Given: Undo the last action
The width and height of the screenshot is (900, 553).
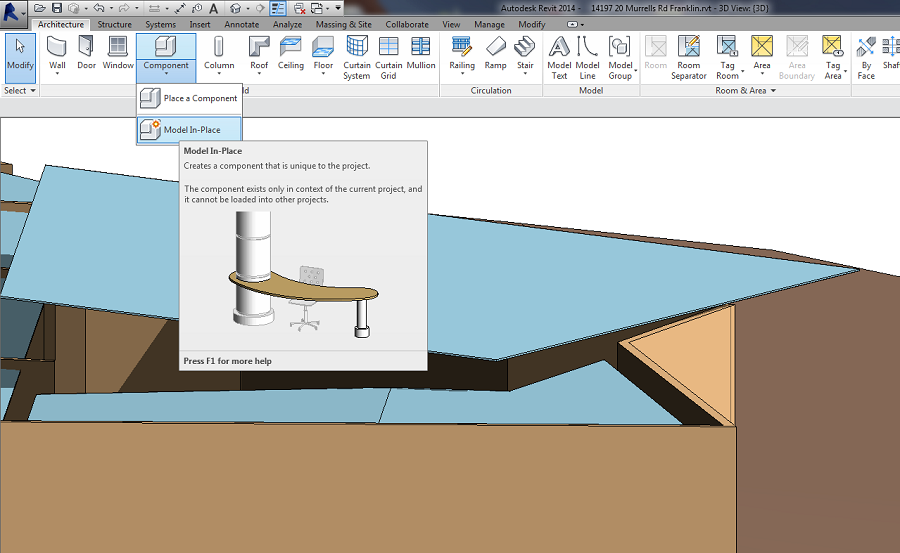Looking at the screenshot, I should coord(99,8).
